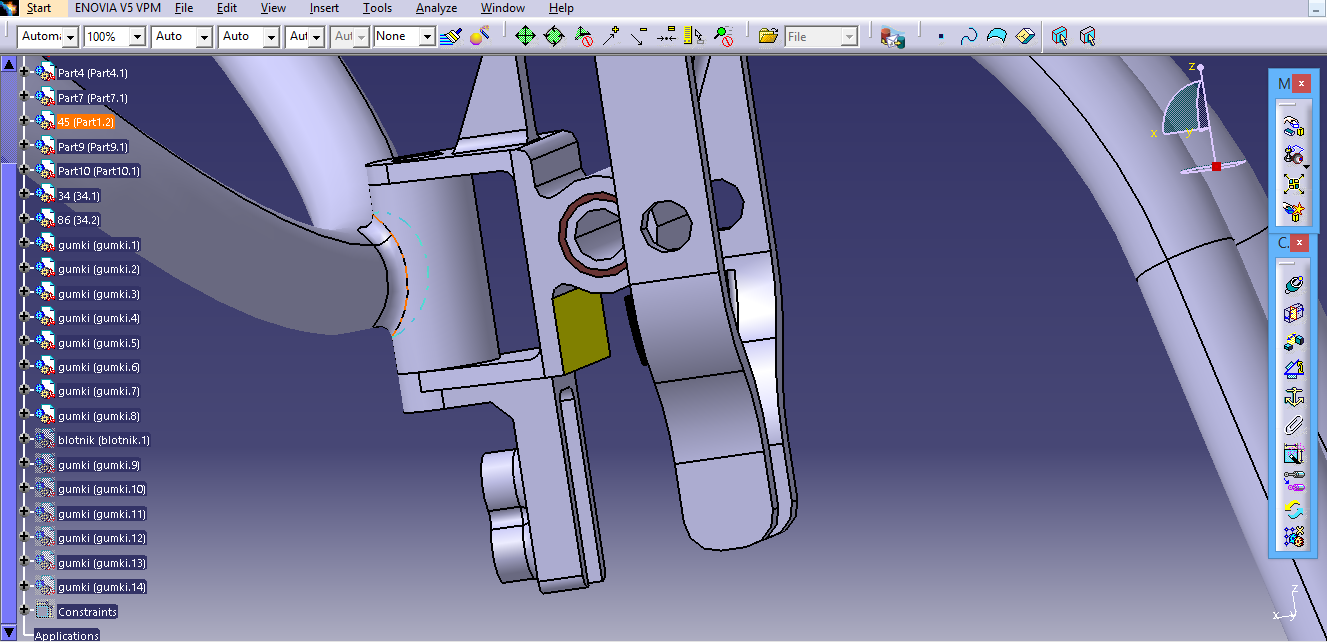
Task: Select the Applications tree entry
Action: [x=67, y=636]
